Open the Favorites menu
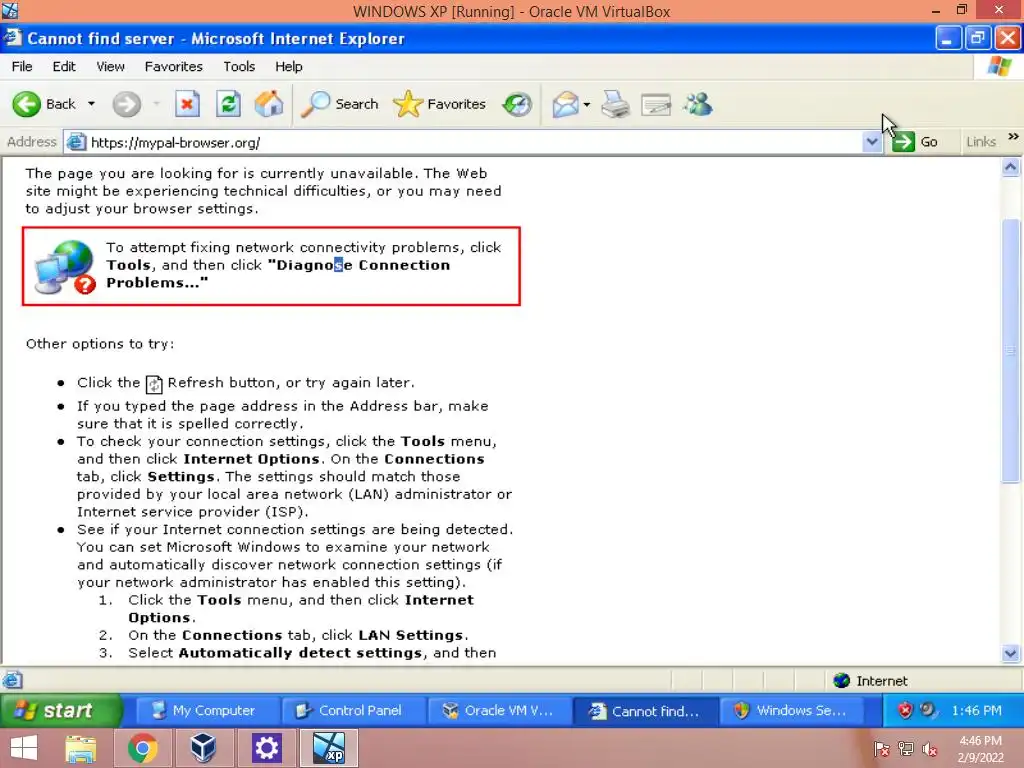 [174, 67]
